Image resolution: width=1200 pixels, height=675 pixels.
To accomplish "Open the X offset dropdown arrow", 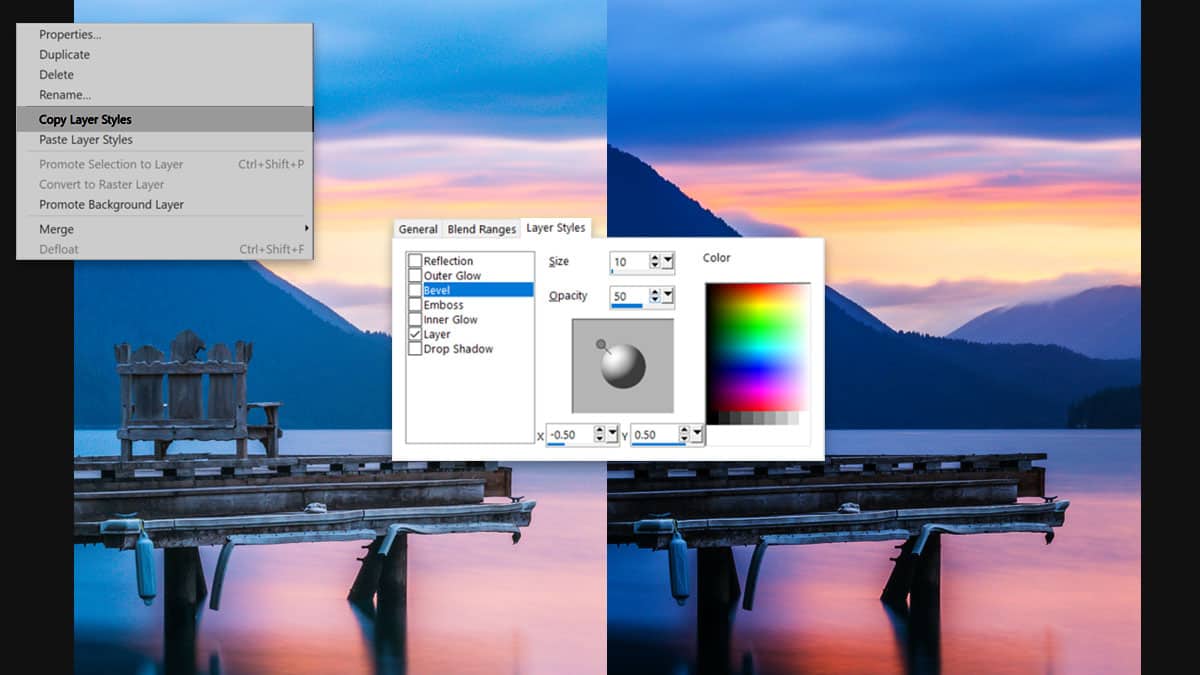I will click(x=613, y=435).
